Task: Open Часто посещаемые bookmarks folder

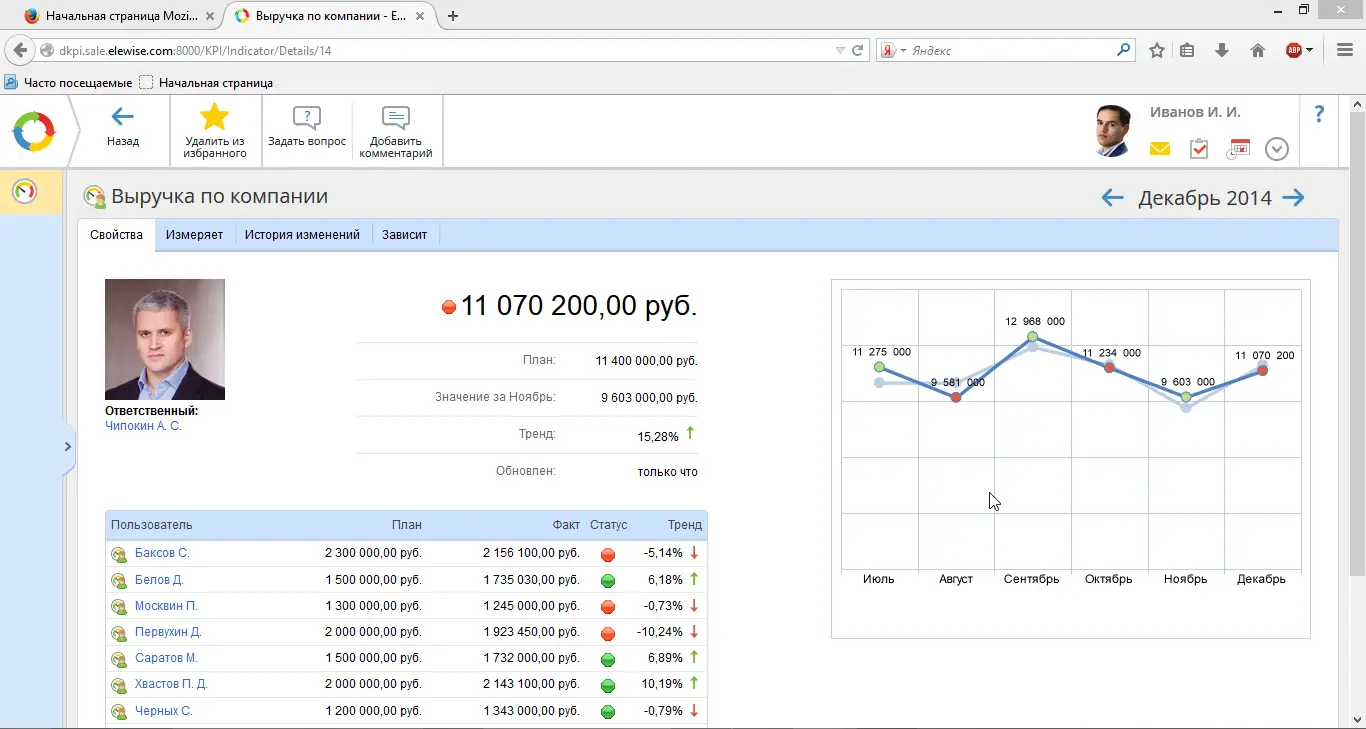Action: 69,83
